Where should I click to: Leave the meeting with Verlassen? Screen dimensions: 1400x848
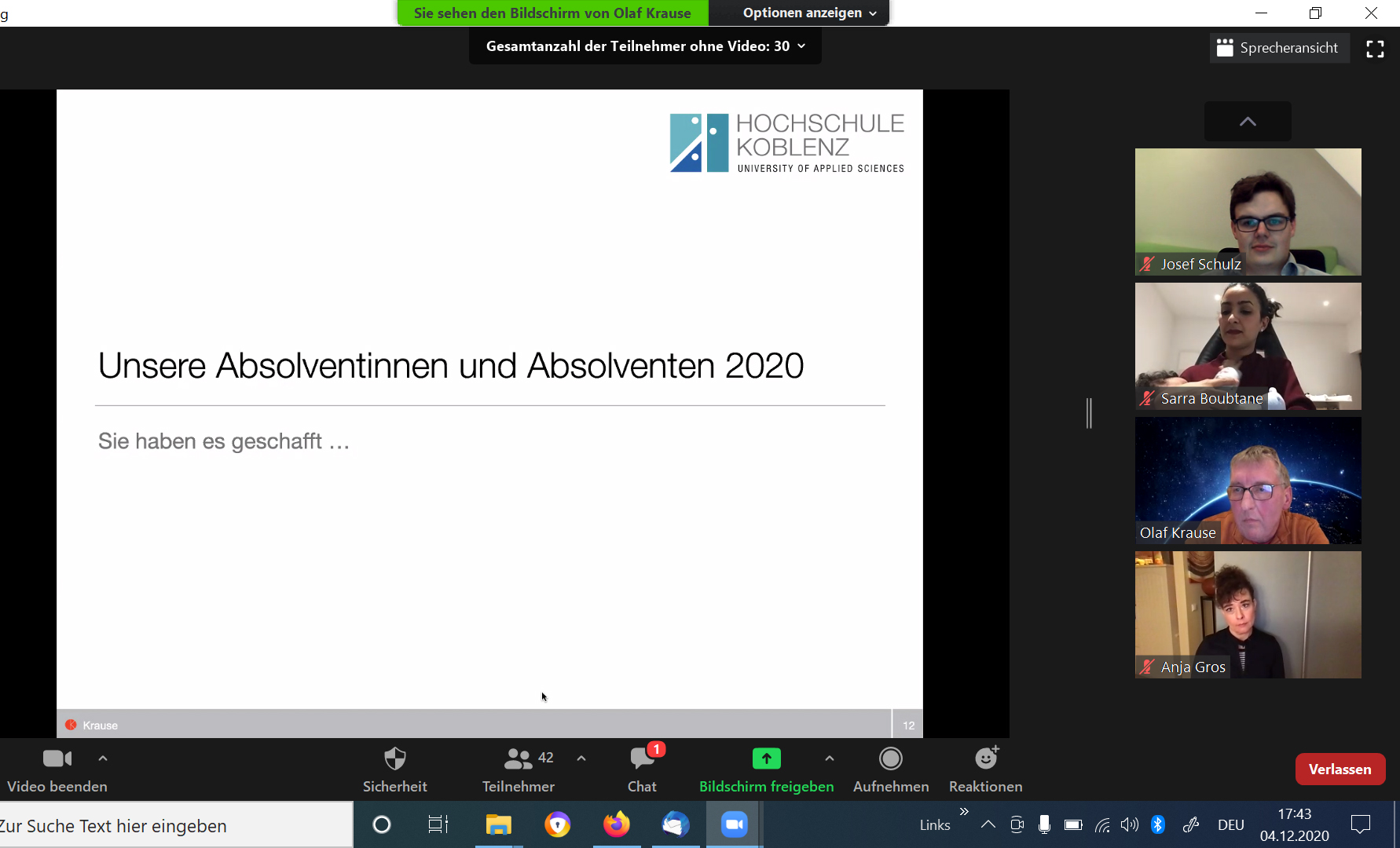1340,769
